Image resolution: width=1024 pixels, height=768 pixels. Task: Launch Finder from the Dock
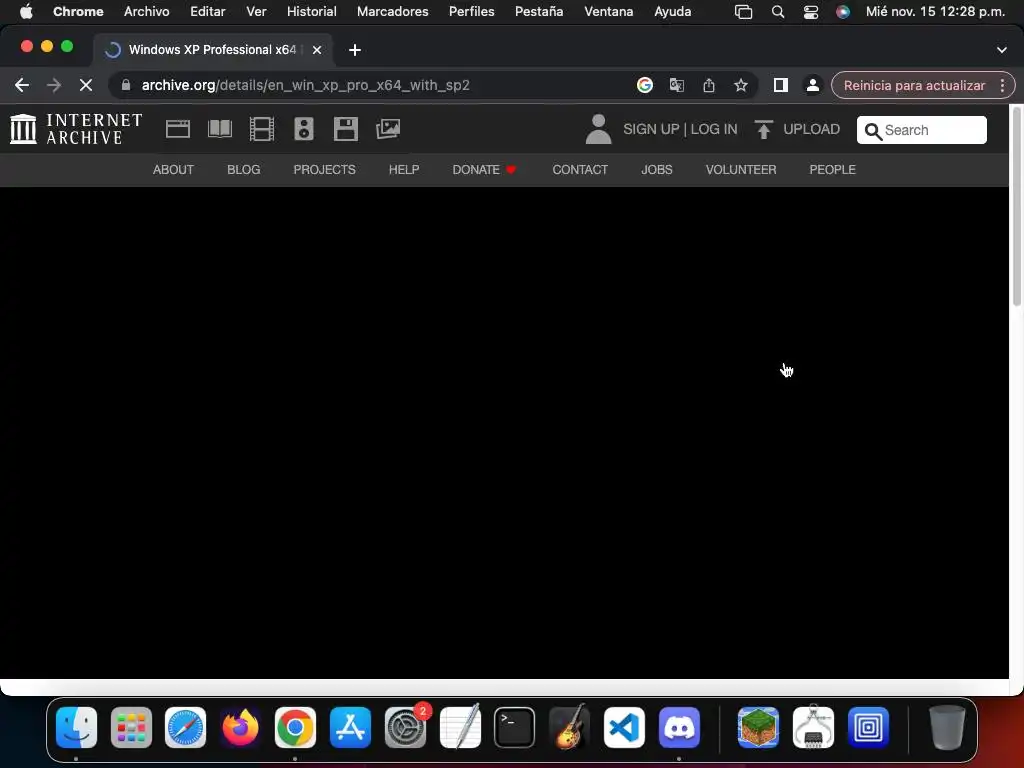[76, 728]
